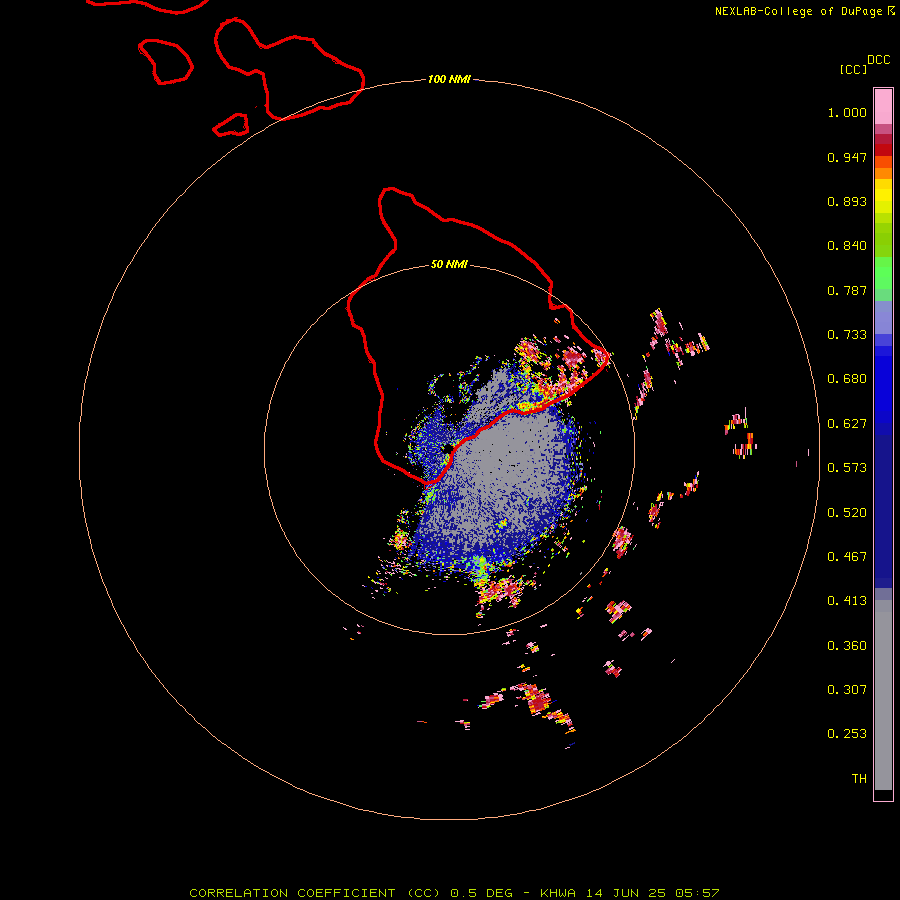
Task: Click the bright green band of color bar
Action: point(883,273)
